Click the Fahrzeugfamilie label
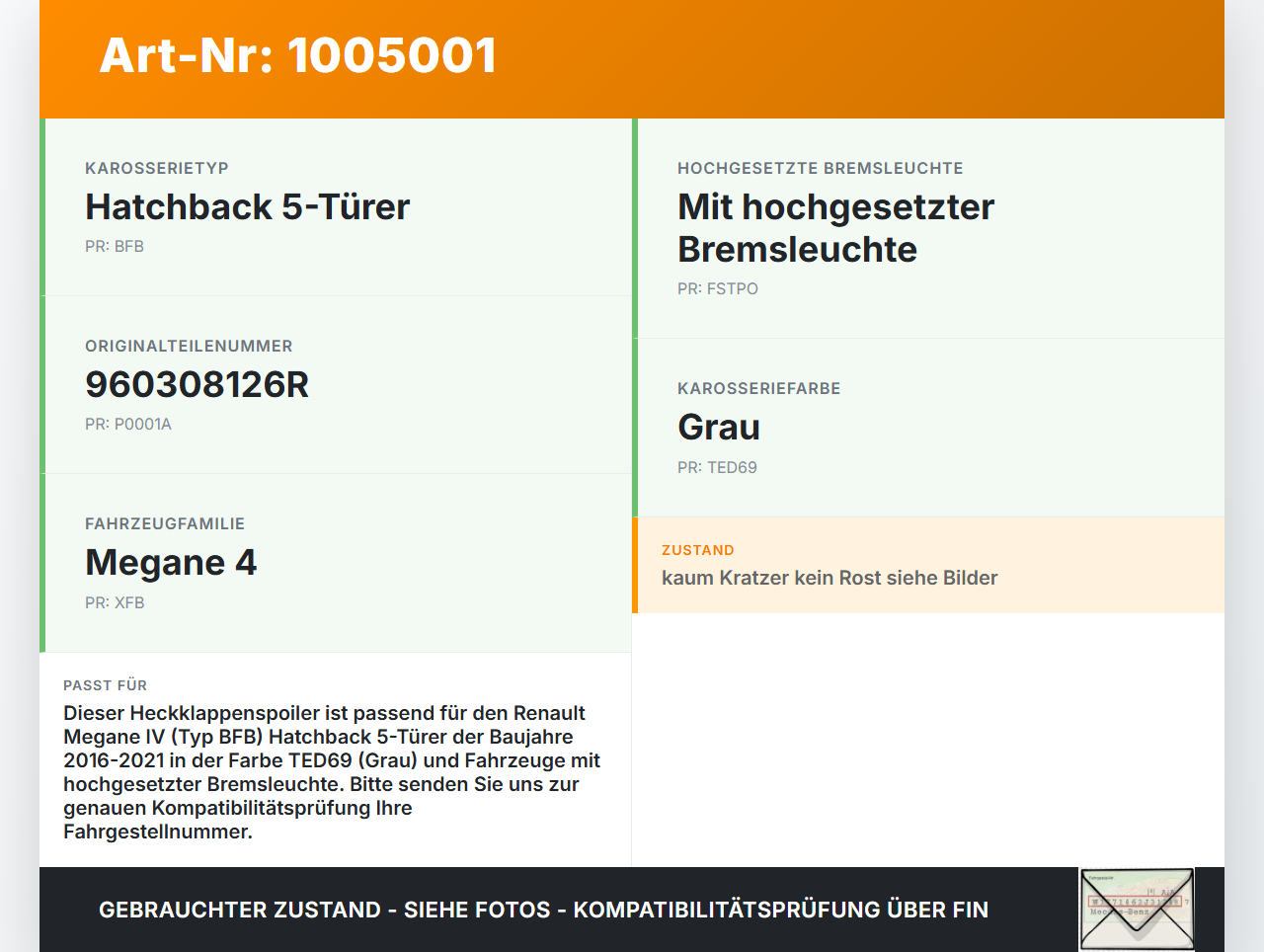 click(x=165, y=523)
